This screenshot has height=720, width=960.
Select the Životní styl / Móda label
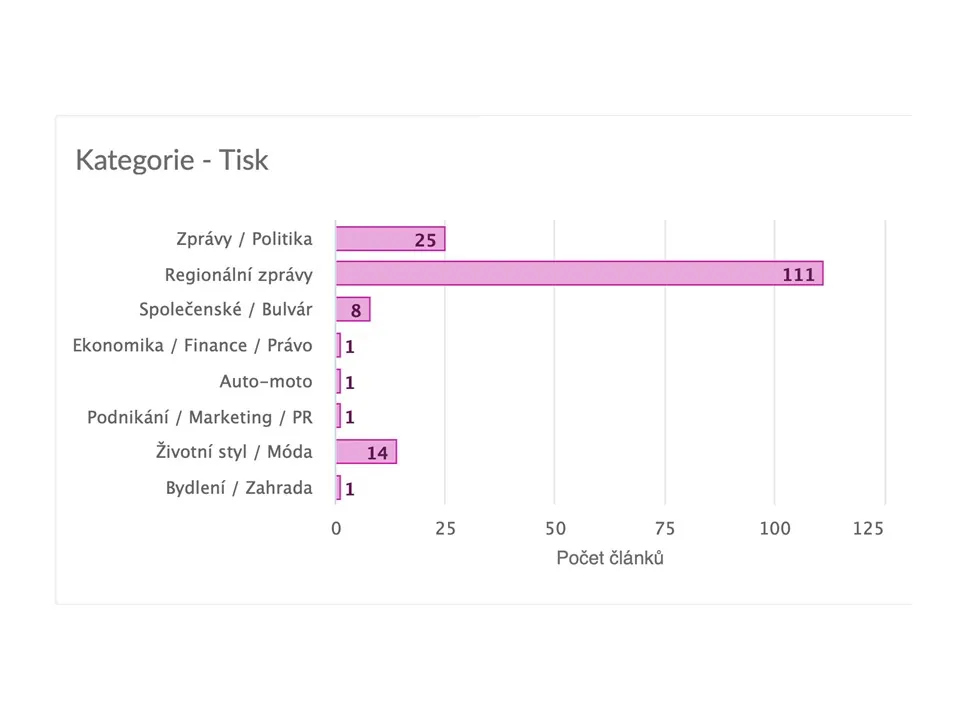coord(234,452)
